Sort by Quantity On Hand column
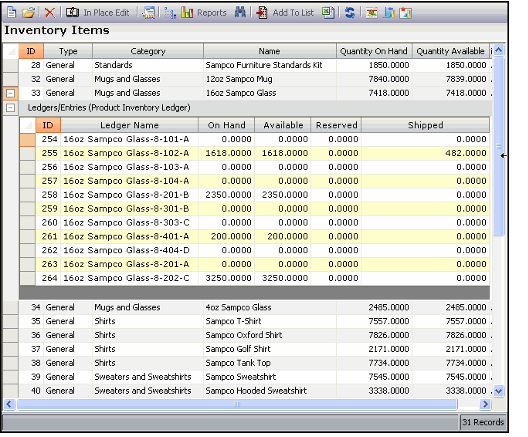 374,51
